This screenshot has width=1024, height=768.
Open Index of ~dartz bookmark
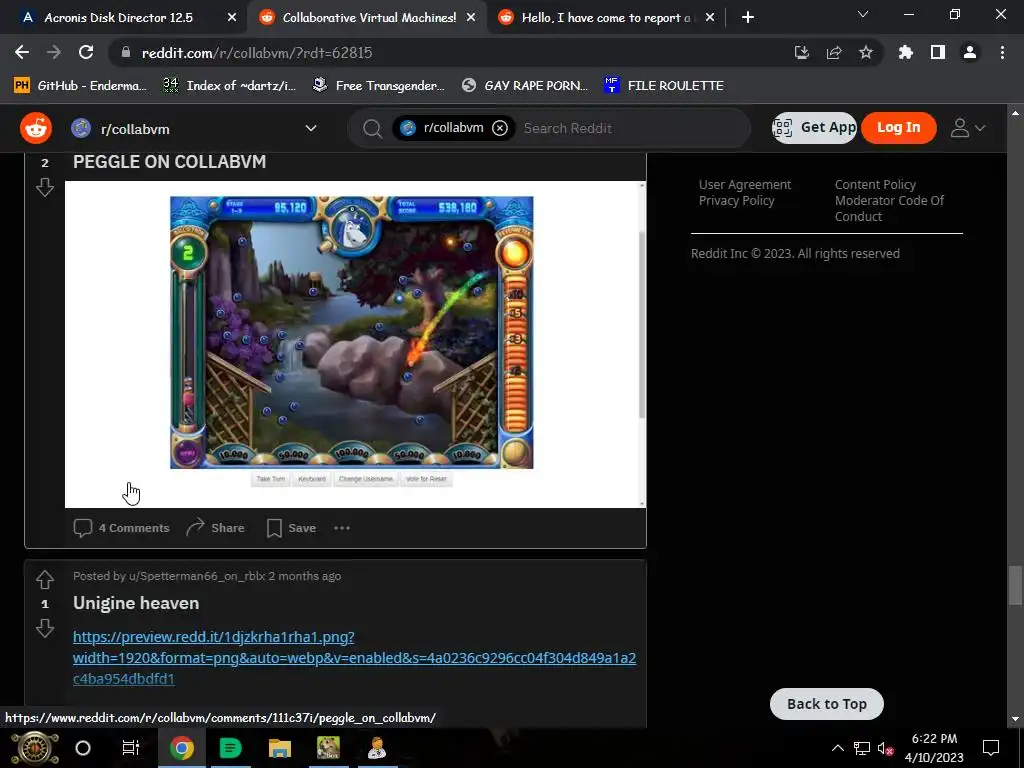pos(229,86)
